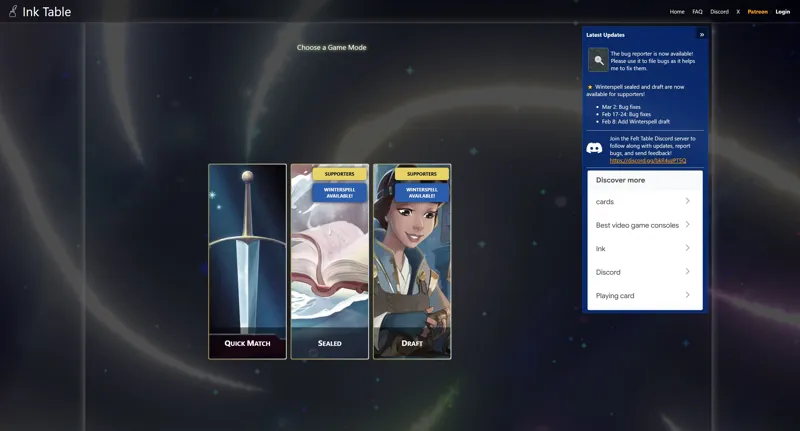The height and width of the screenshot is (431, 800).
Task: Collapse the Latest Updates panel with double arrow
Action: point(701,35)
